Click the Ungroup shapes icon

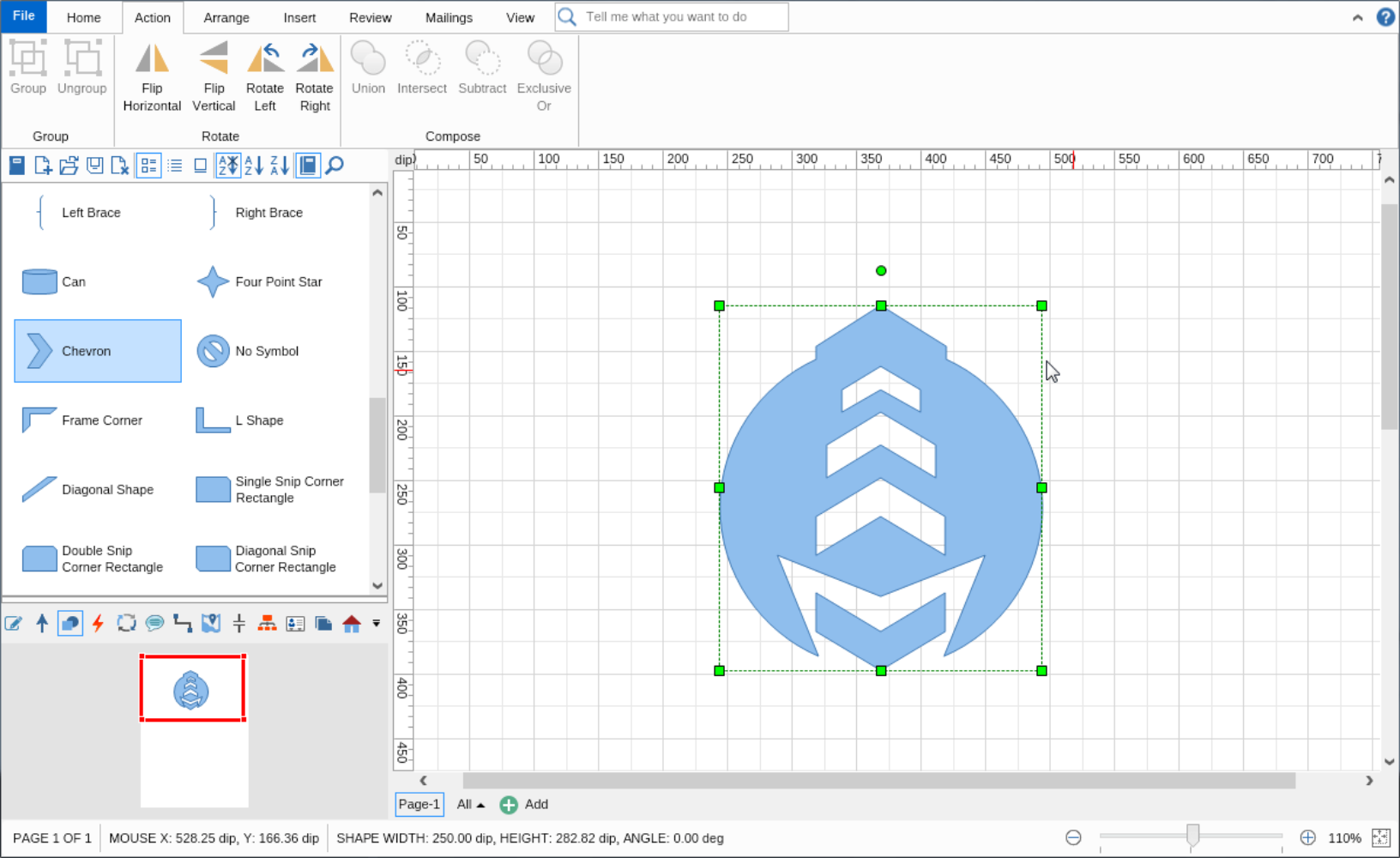[82, 58]
